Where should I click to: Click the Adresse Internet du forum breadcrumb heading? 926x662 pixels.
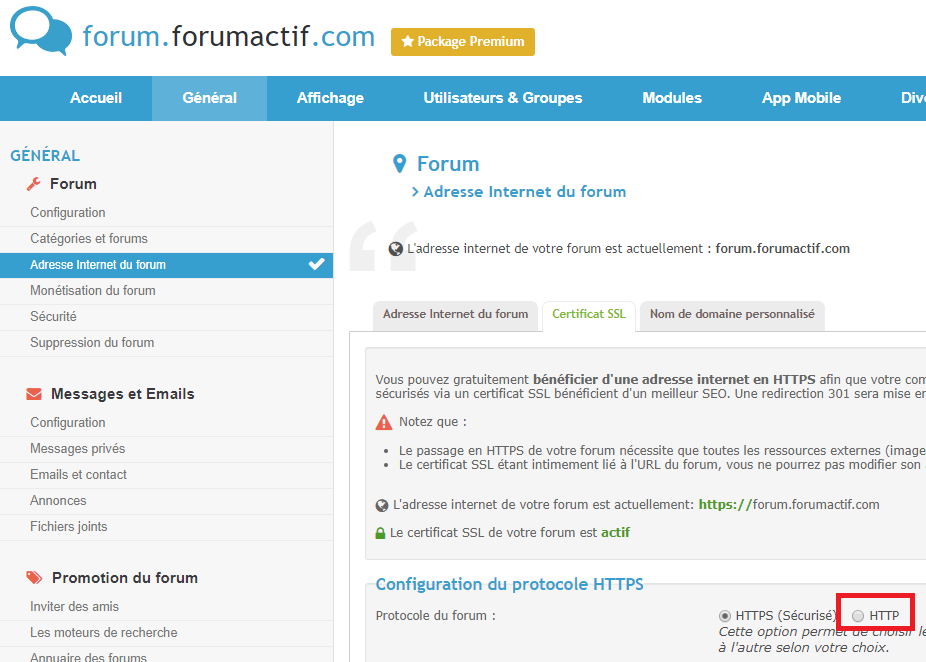tap(525, 192)
